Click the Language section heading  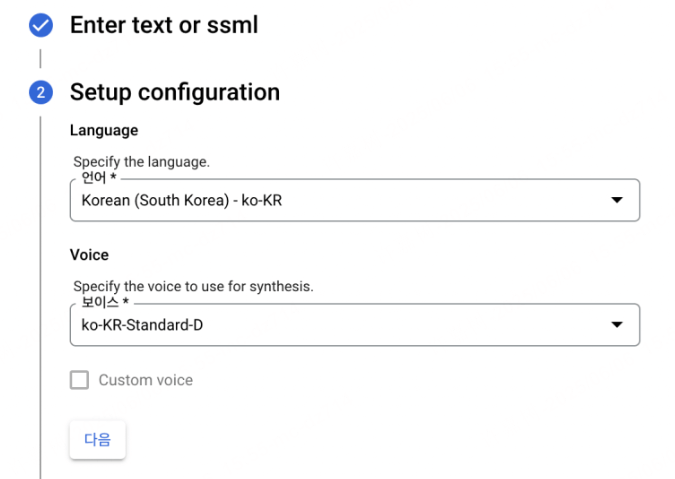[104, 130]
